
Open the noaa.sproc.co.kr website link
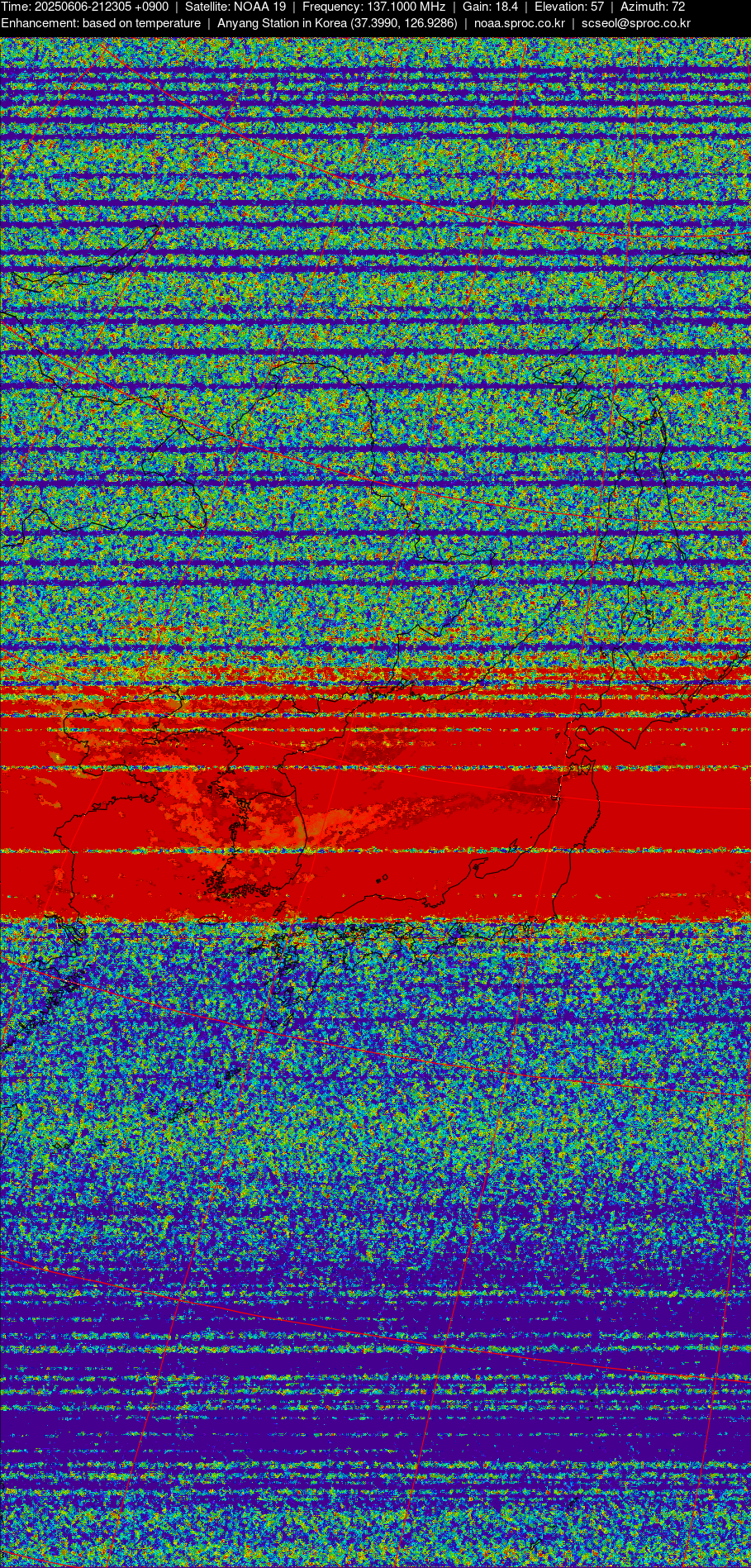click(519, 23)
